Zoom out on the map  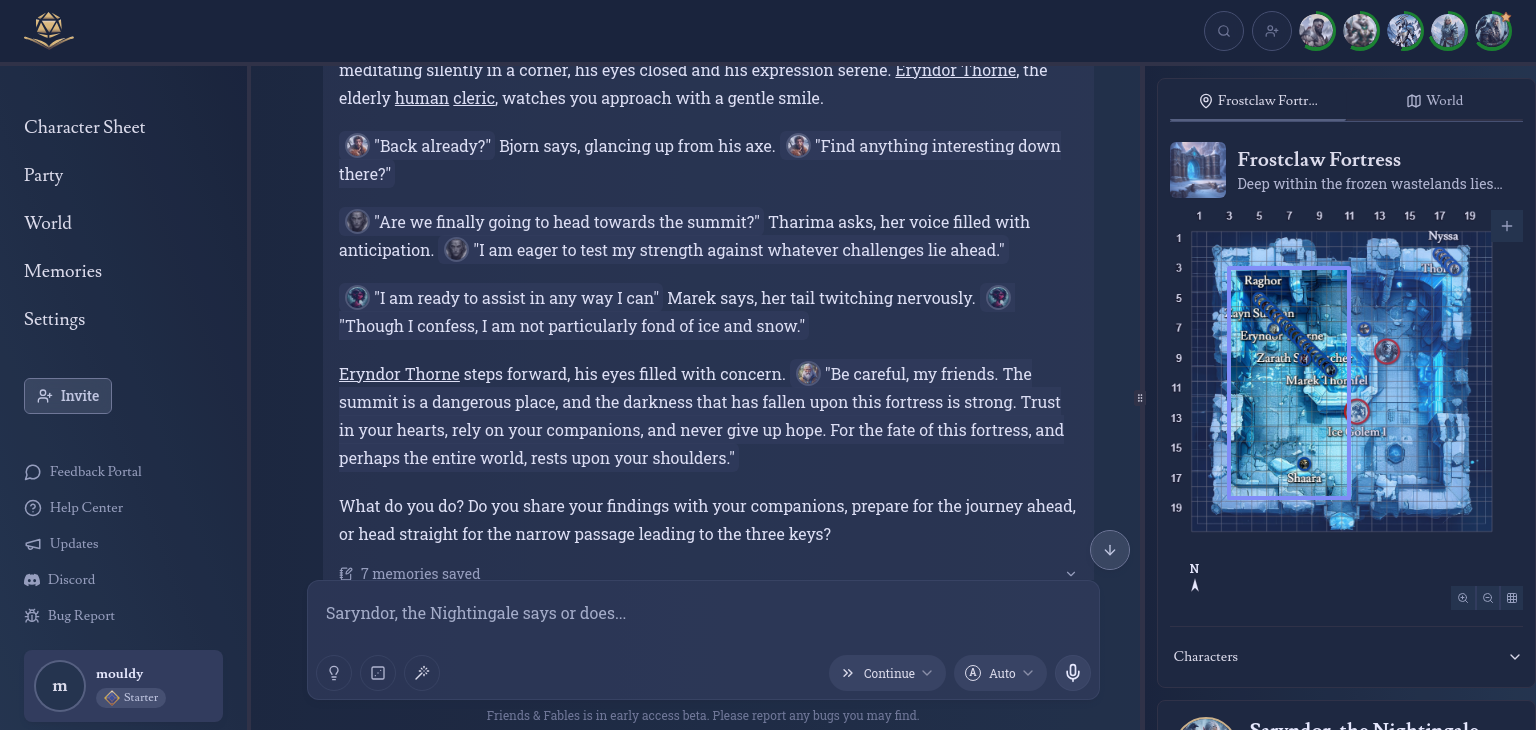1488,598
